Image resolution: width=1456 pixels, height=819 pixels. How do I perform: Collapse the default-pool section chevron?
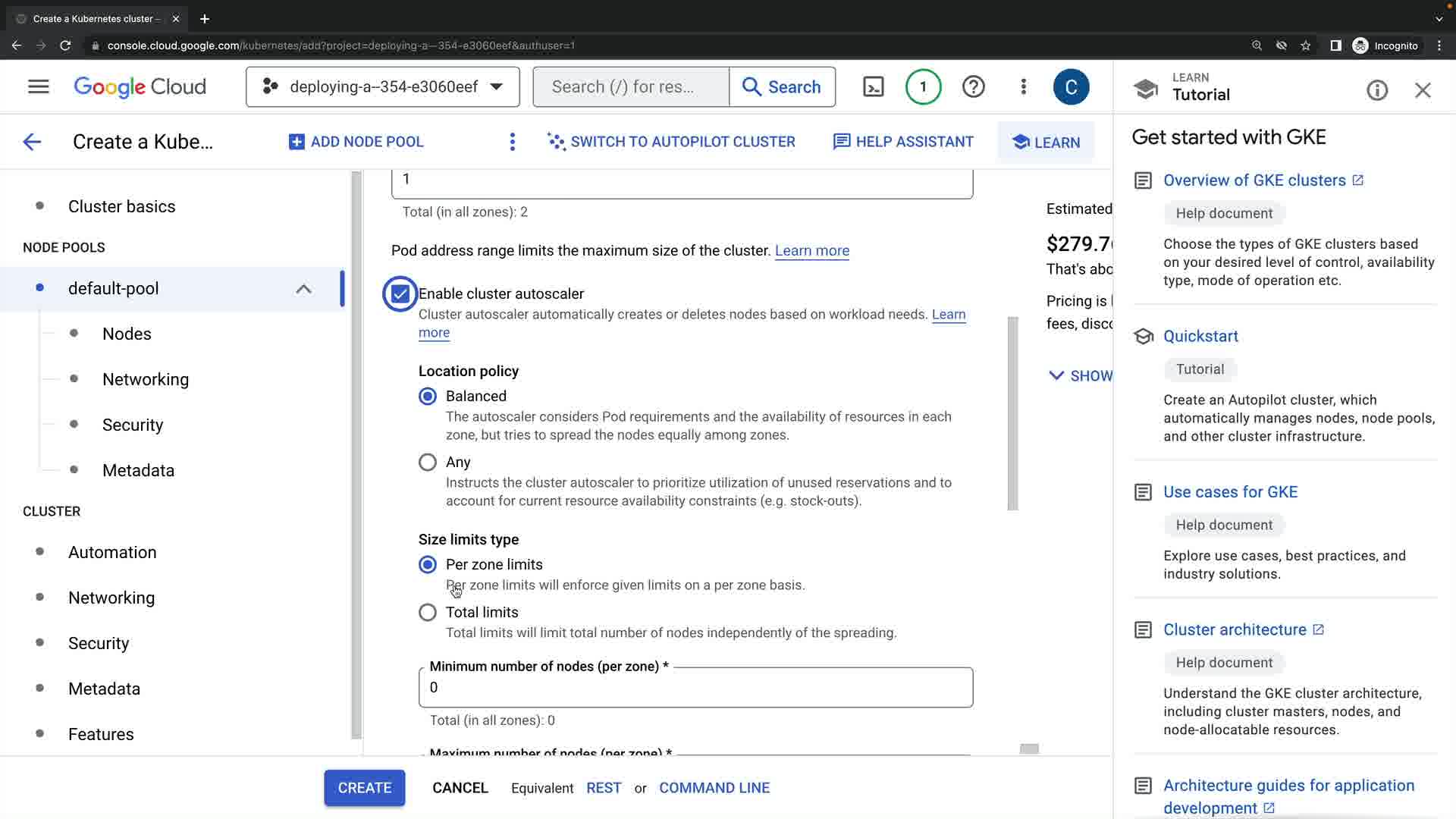(303, 289)
